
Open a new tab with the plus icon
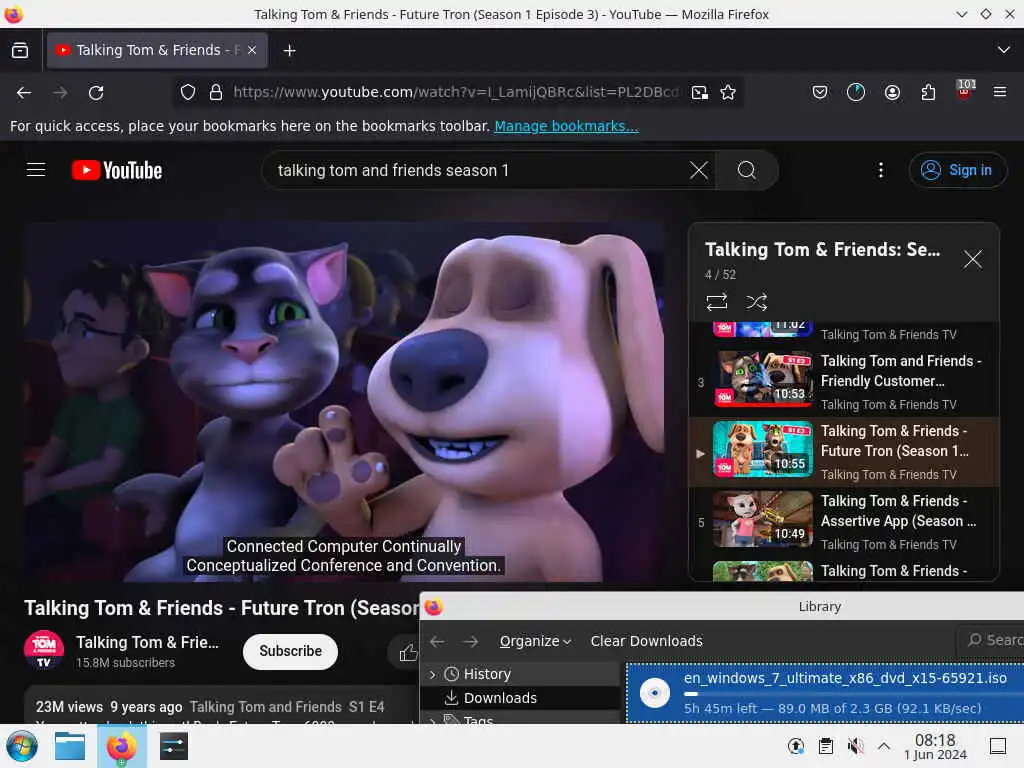(x=289, y=50)
